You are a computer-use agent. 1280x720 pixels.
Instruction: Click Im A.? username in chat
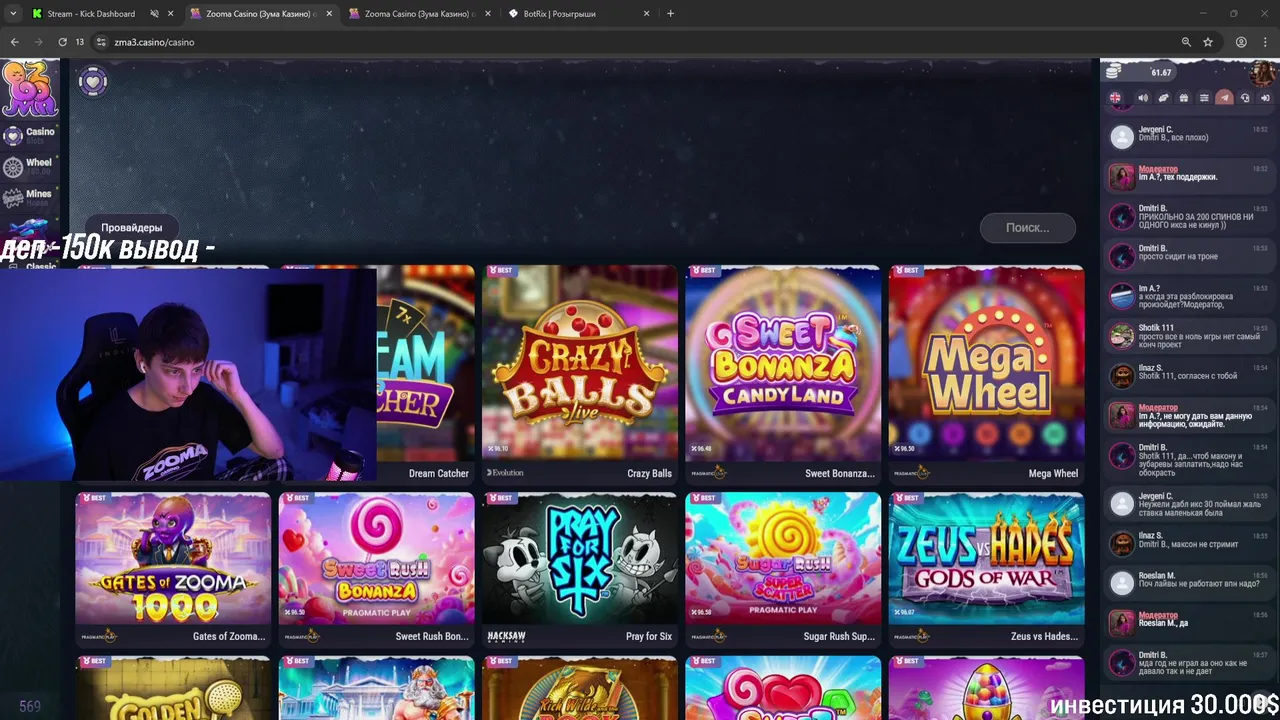(x=1149, y=288)
